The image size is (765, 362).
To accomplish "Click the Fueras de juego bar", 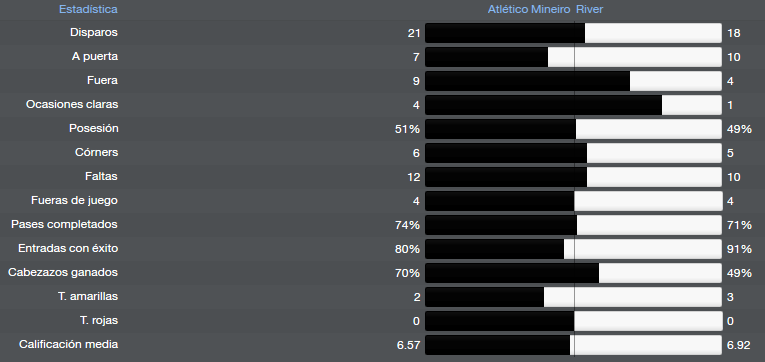I will click(x=573, y=201).
